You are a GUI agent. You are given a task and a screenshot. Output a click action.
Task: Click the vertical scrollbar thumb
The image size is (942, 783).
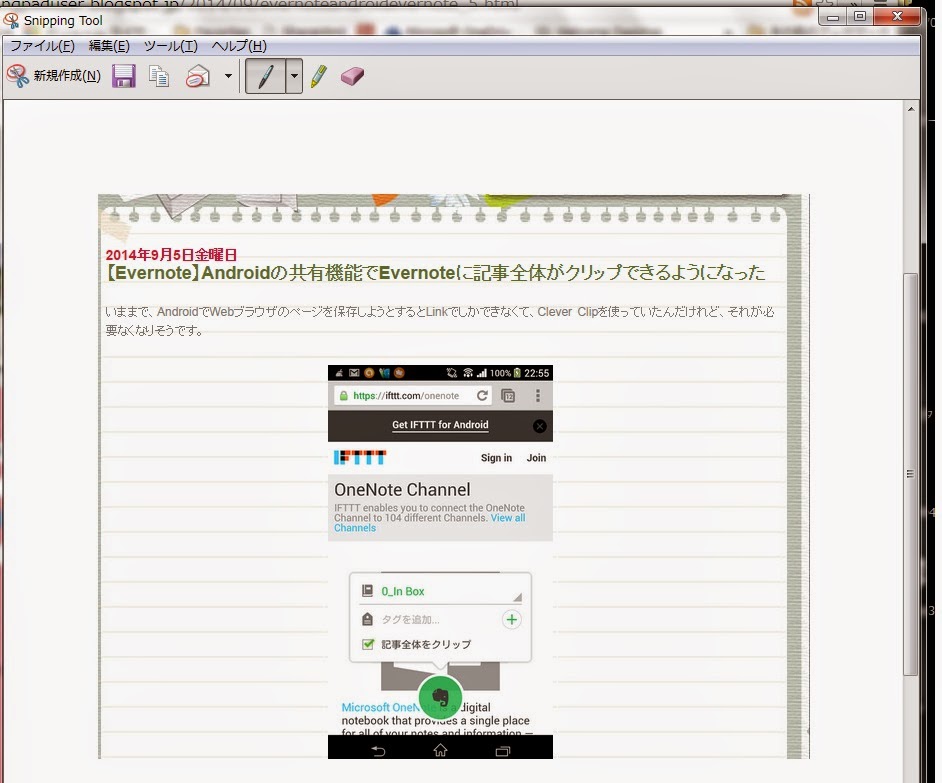point(911,474)
